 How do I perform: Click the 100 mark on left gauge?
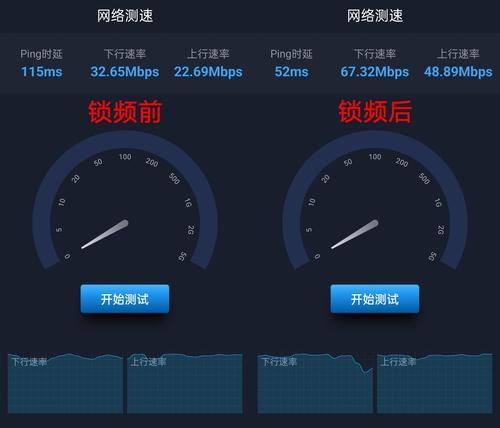pos(125,157)
